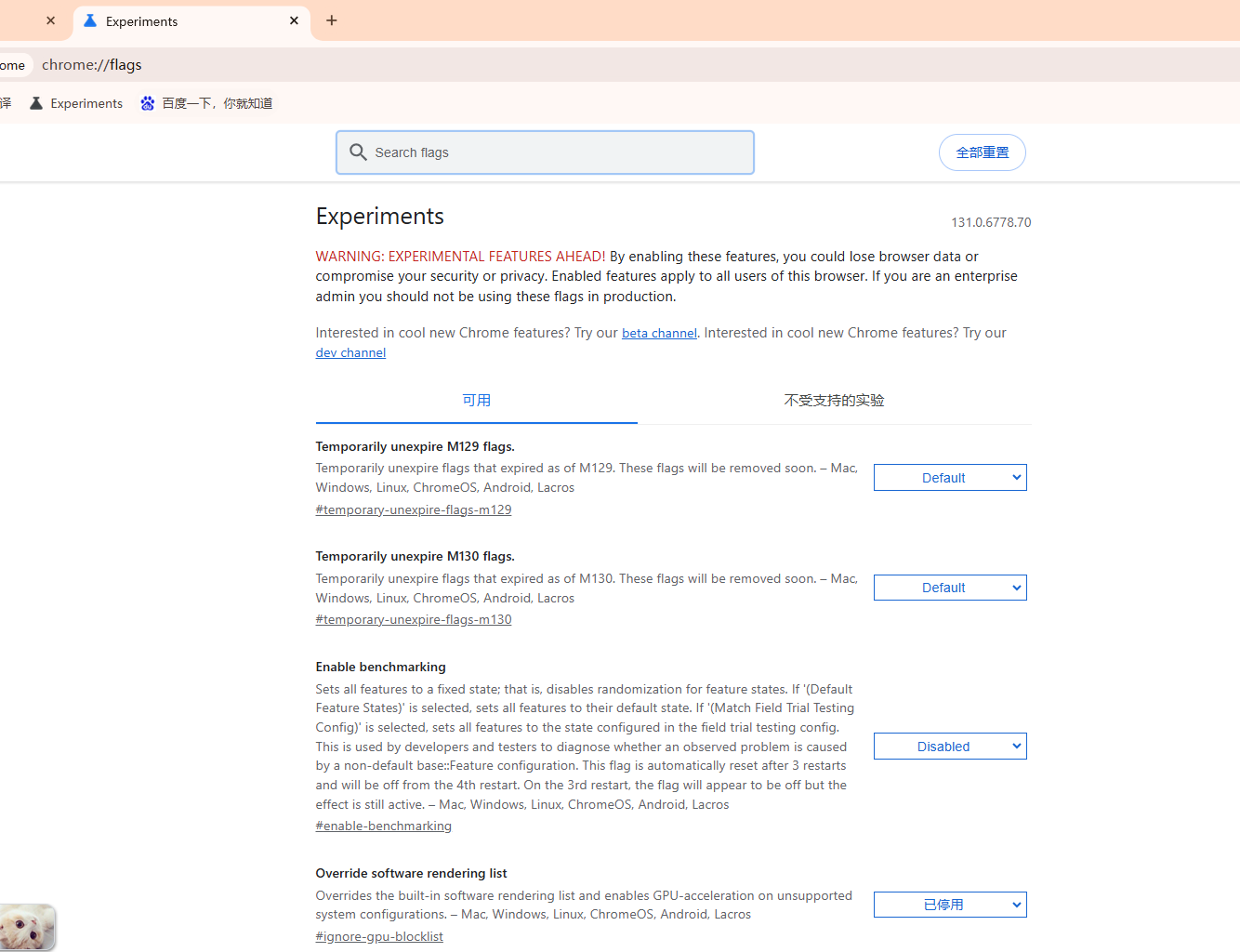Click #ignore-gpu-blocklist anchor link
This screenshot has height=952, width=1240.
tap(379, 936)
